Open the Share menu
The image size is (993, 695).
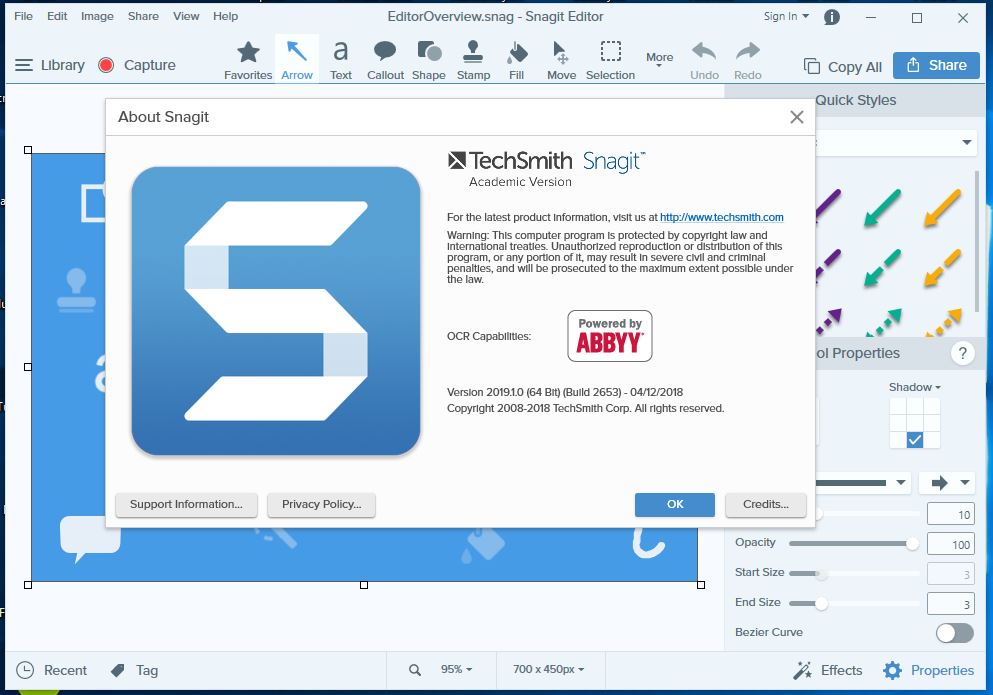coord(143,16)
